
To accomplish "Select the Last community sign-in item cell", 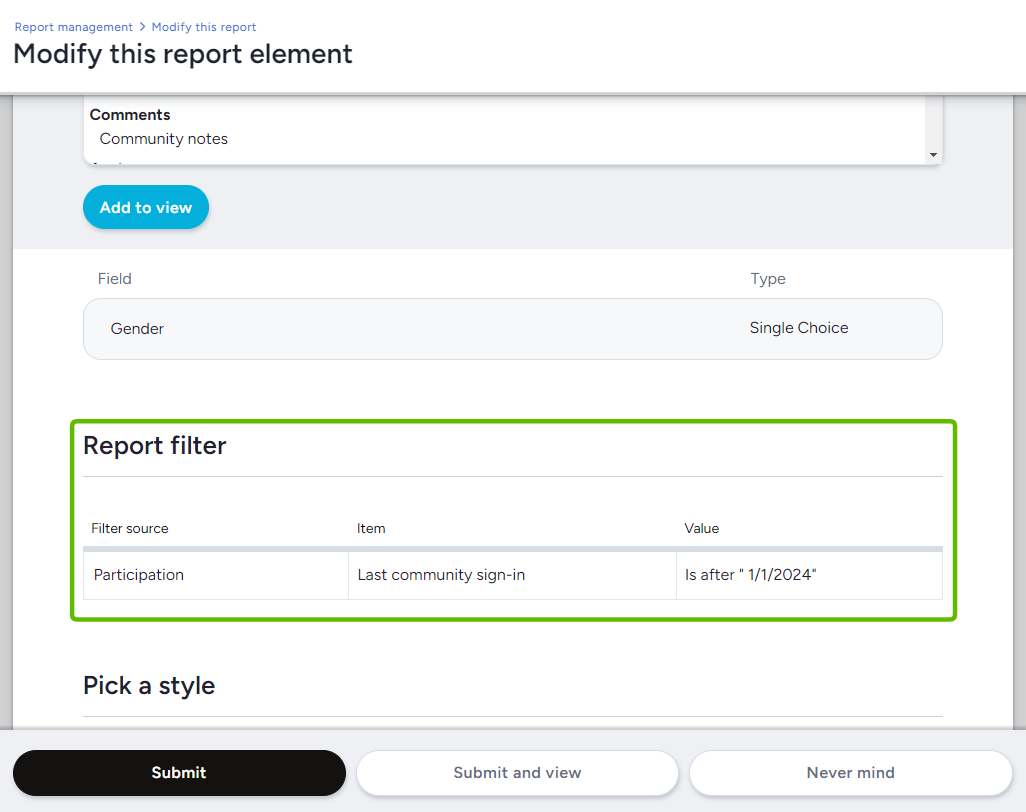I will (x=441, y=575).
